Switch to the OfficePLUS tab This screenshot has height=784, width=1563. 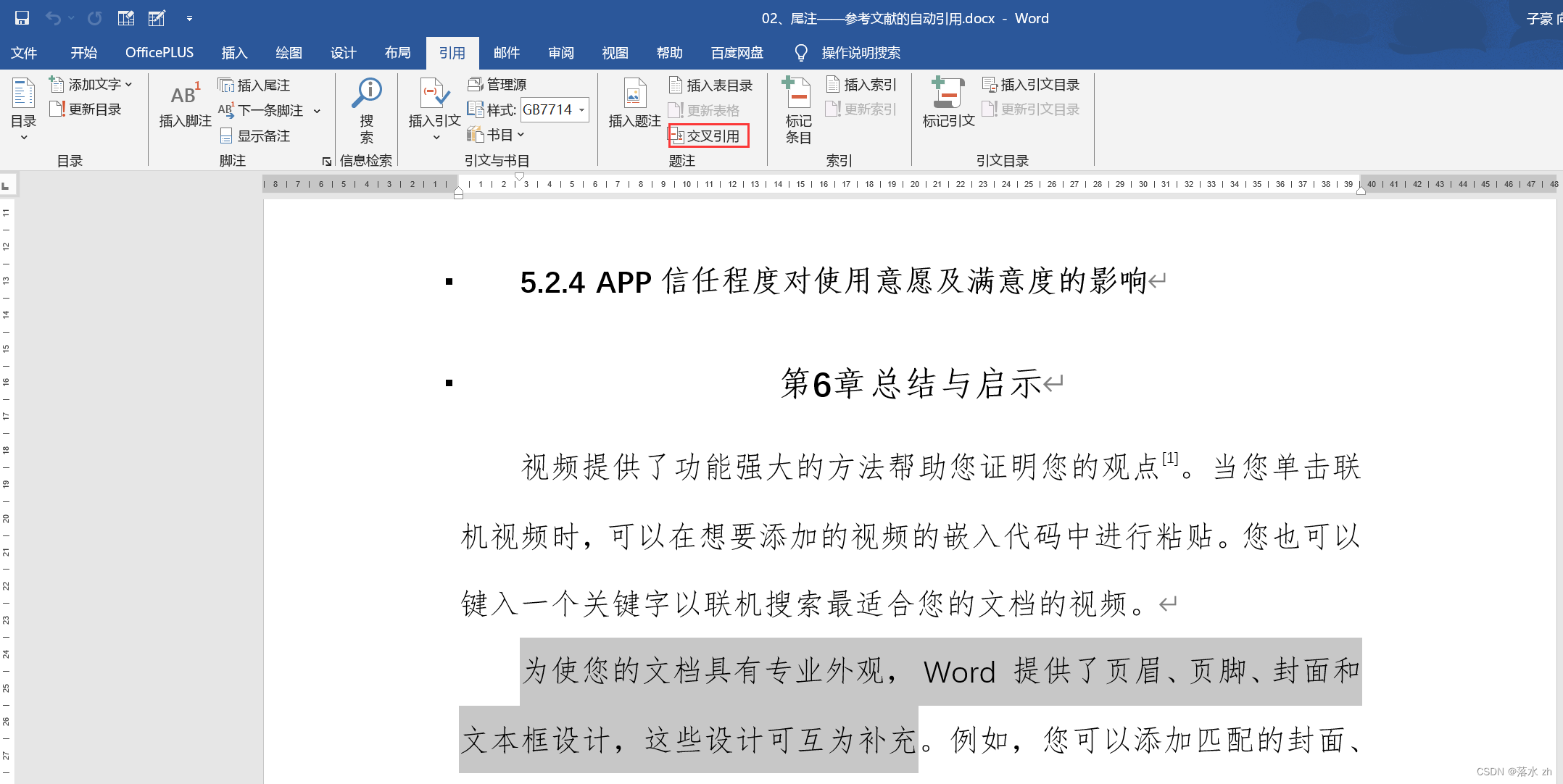(159, 53)
